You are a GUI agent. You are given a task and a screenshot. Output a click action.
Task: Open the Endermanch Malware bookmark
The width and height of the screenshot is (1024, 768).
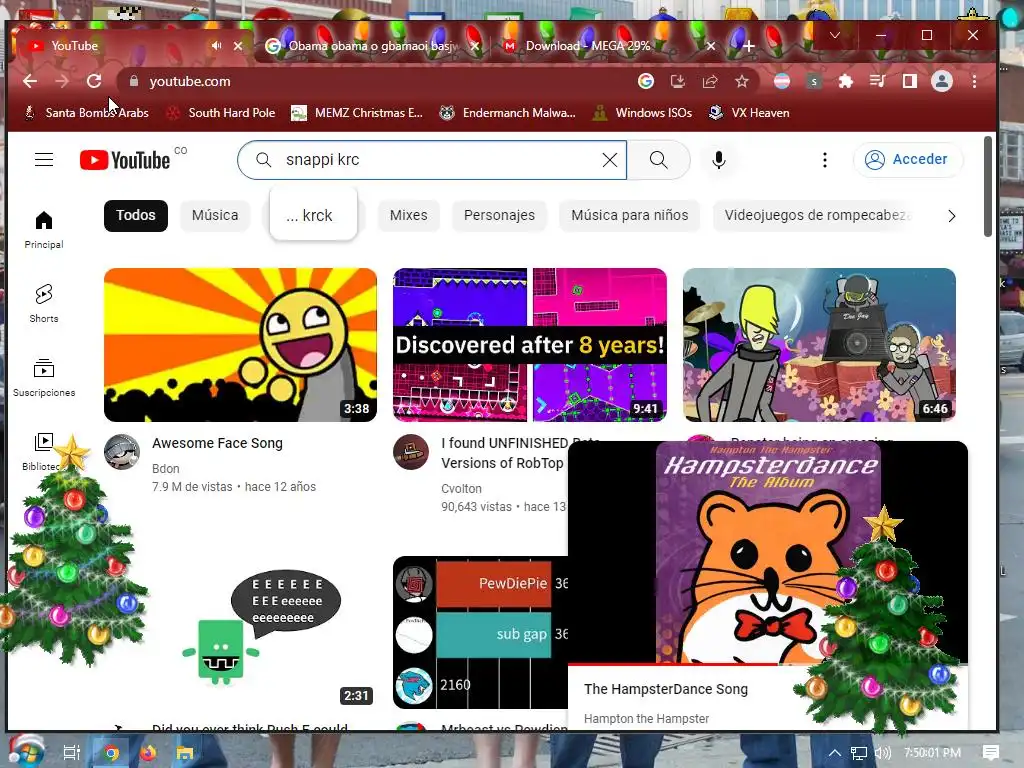tap(507, 113)
